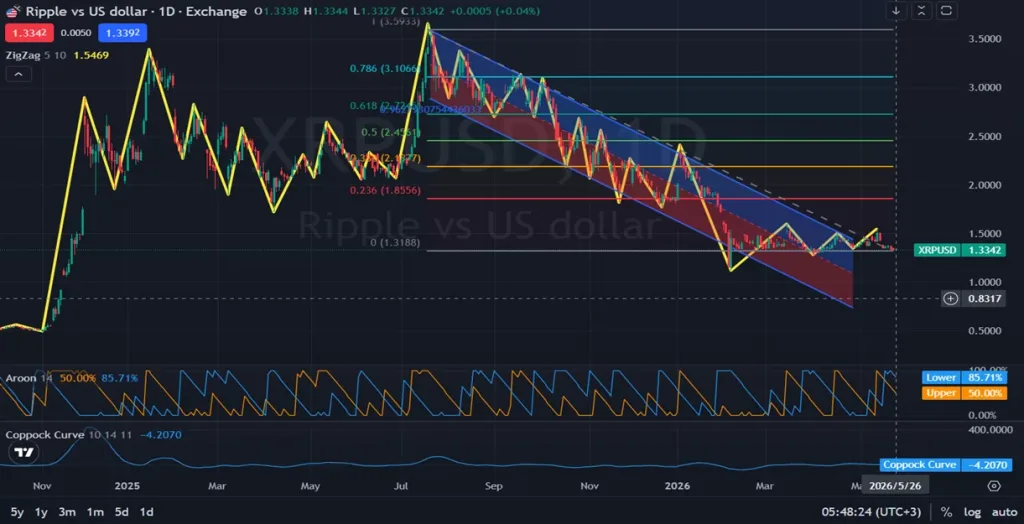The width and height of the screenshot is (1024, 524).
Task: Click the 2026/5/26 date label on the time axis
Action: (895, 486)
